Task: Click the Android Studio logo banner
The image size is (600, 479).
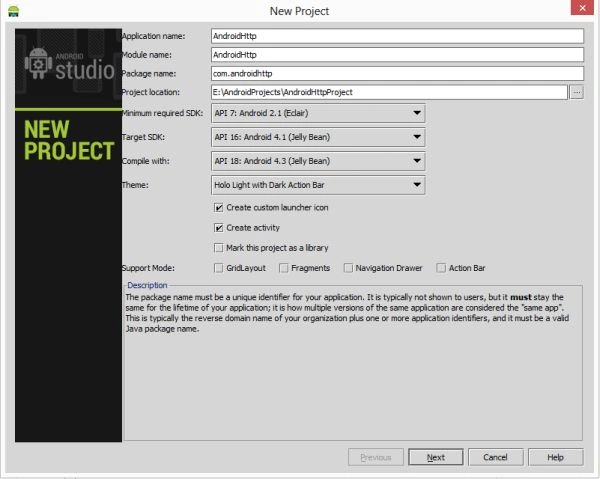Action: click(68, 68)
